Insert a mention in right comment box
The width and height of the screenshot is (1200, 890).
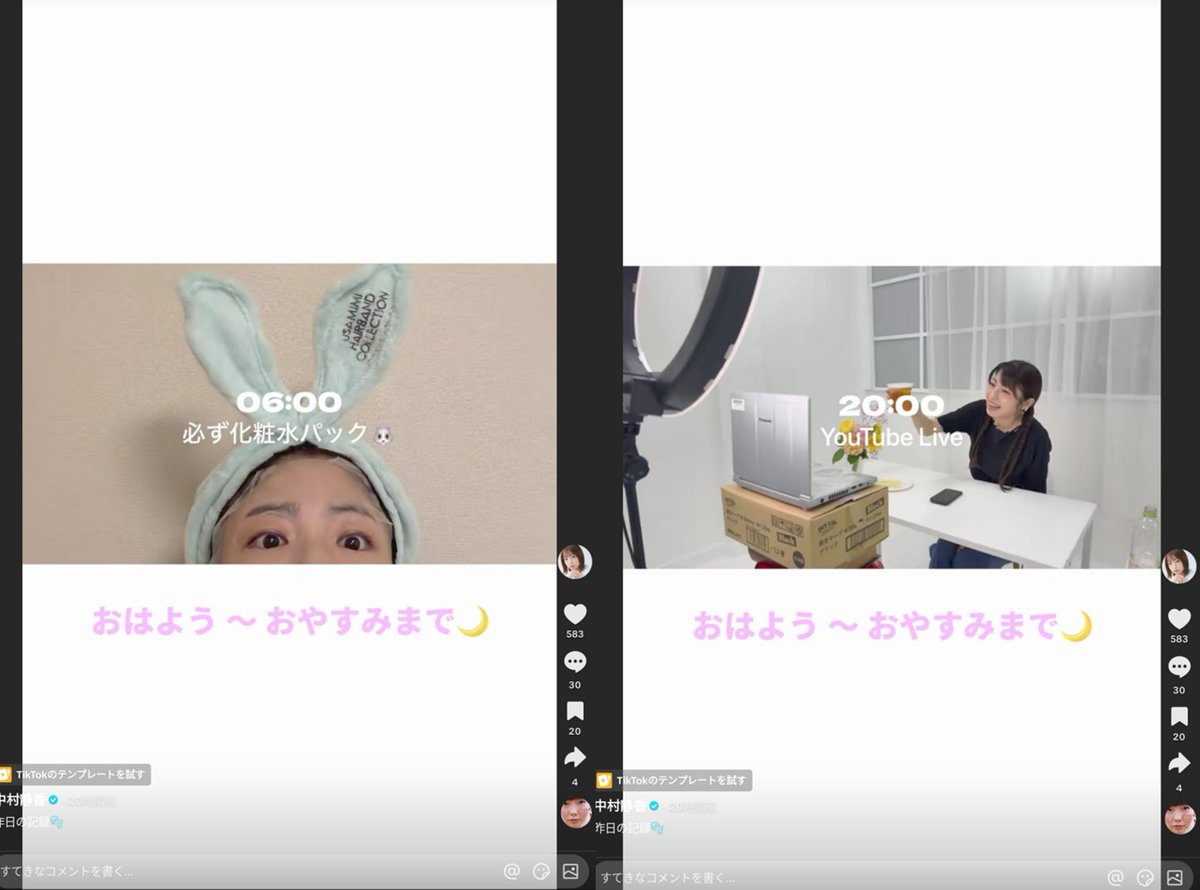[x=1116, y=877]
